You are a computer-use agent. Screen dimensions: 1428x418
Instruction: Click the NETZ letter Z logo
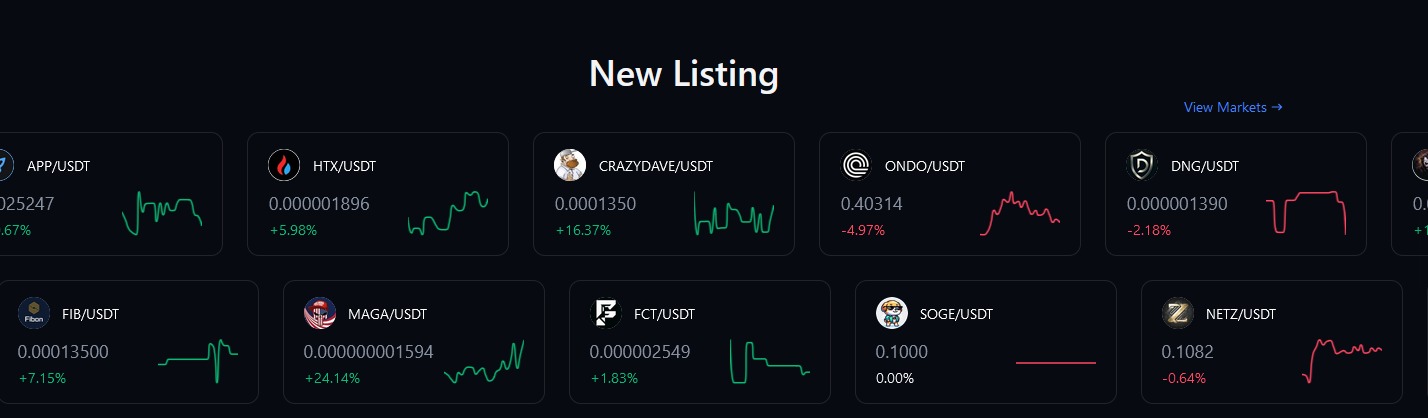[x=1178, y=313]
